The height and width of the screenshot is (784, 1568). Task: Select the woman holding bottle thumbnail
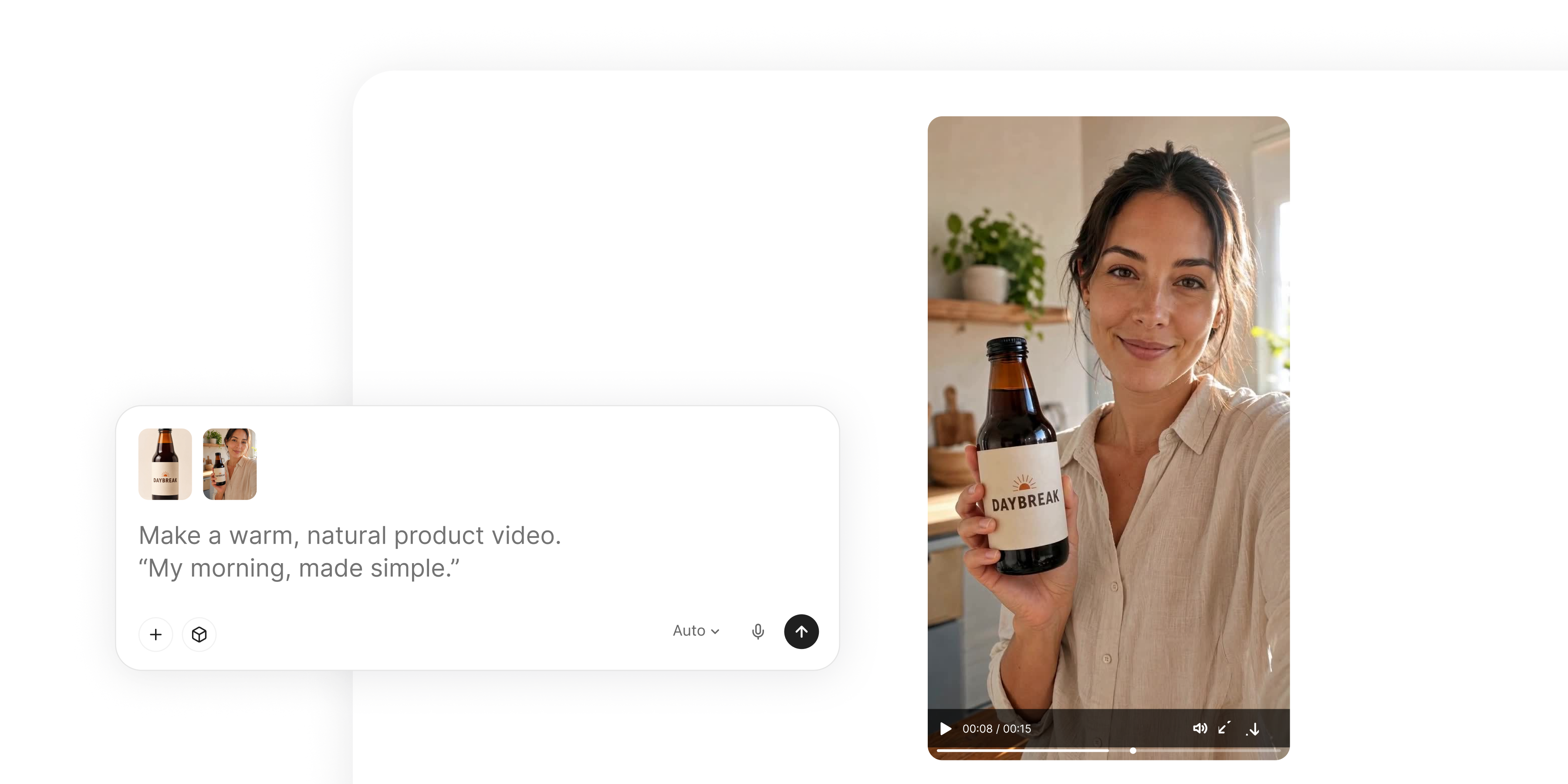pyautogui.click(x=230, y=464)
